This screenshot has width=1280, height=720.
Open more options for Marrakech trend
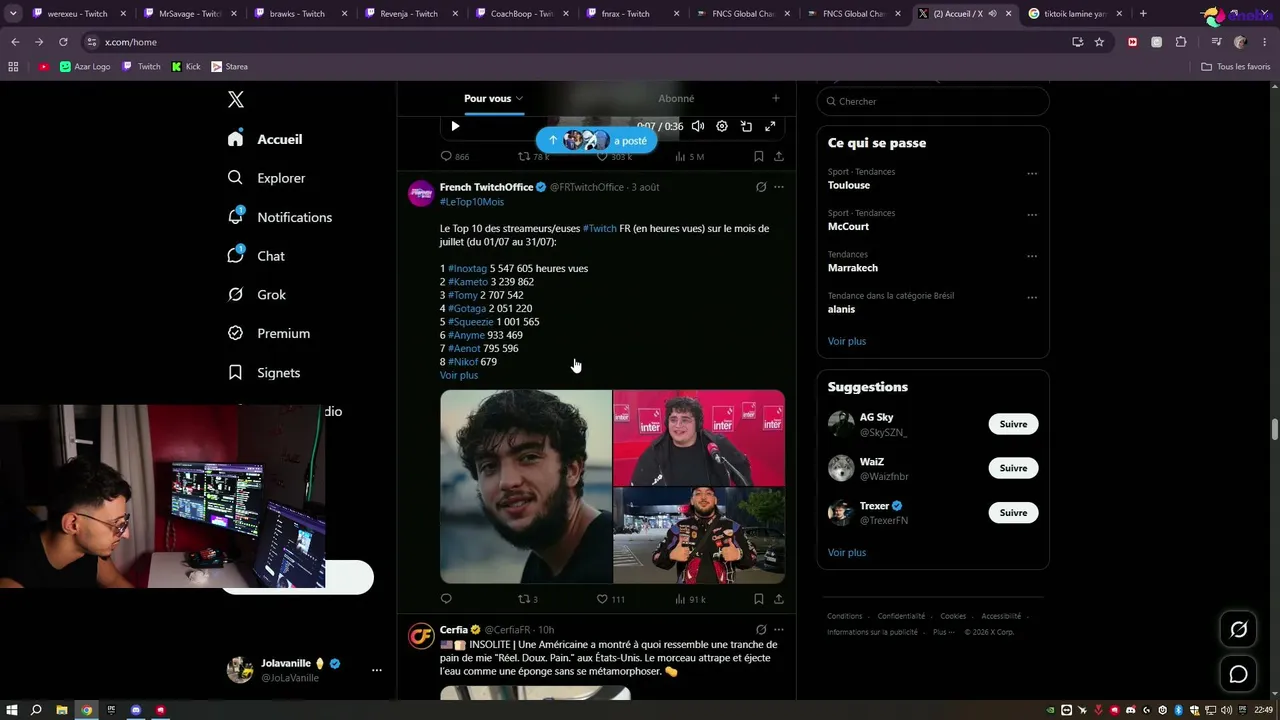point(1032,256)
